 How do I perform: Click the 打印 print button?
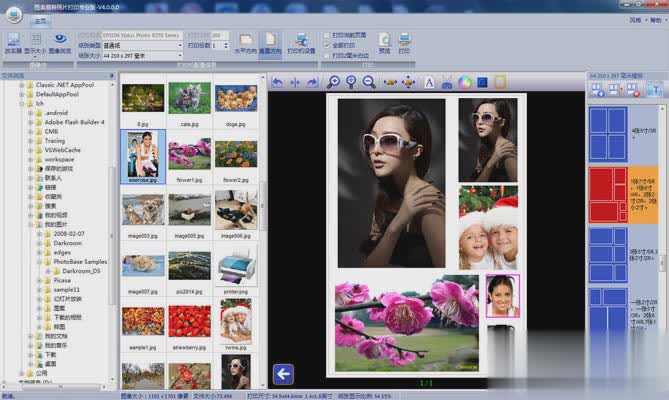click(404, 42)
